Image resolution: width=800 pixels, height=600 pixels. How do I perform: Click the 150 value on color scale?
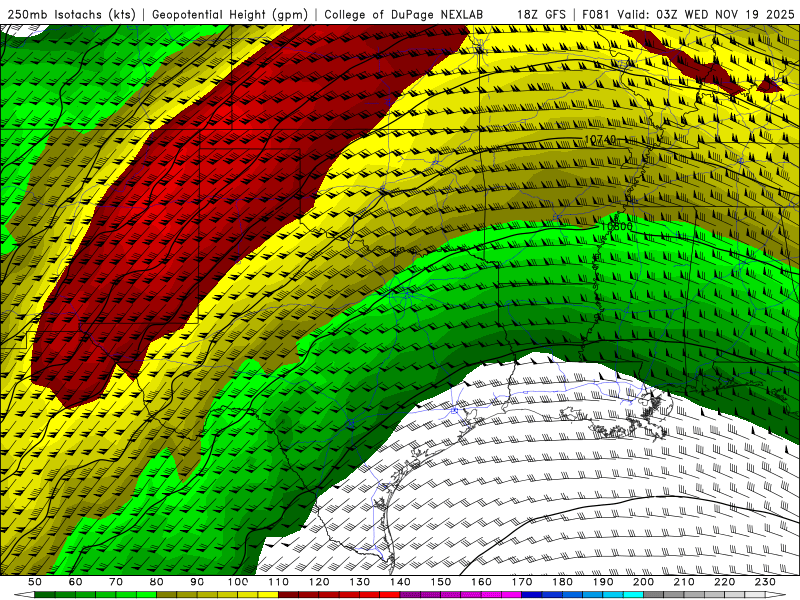coord(441,582)
